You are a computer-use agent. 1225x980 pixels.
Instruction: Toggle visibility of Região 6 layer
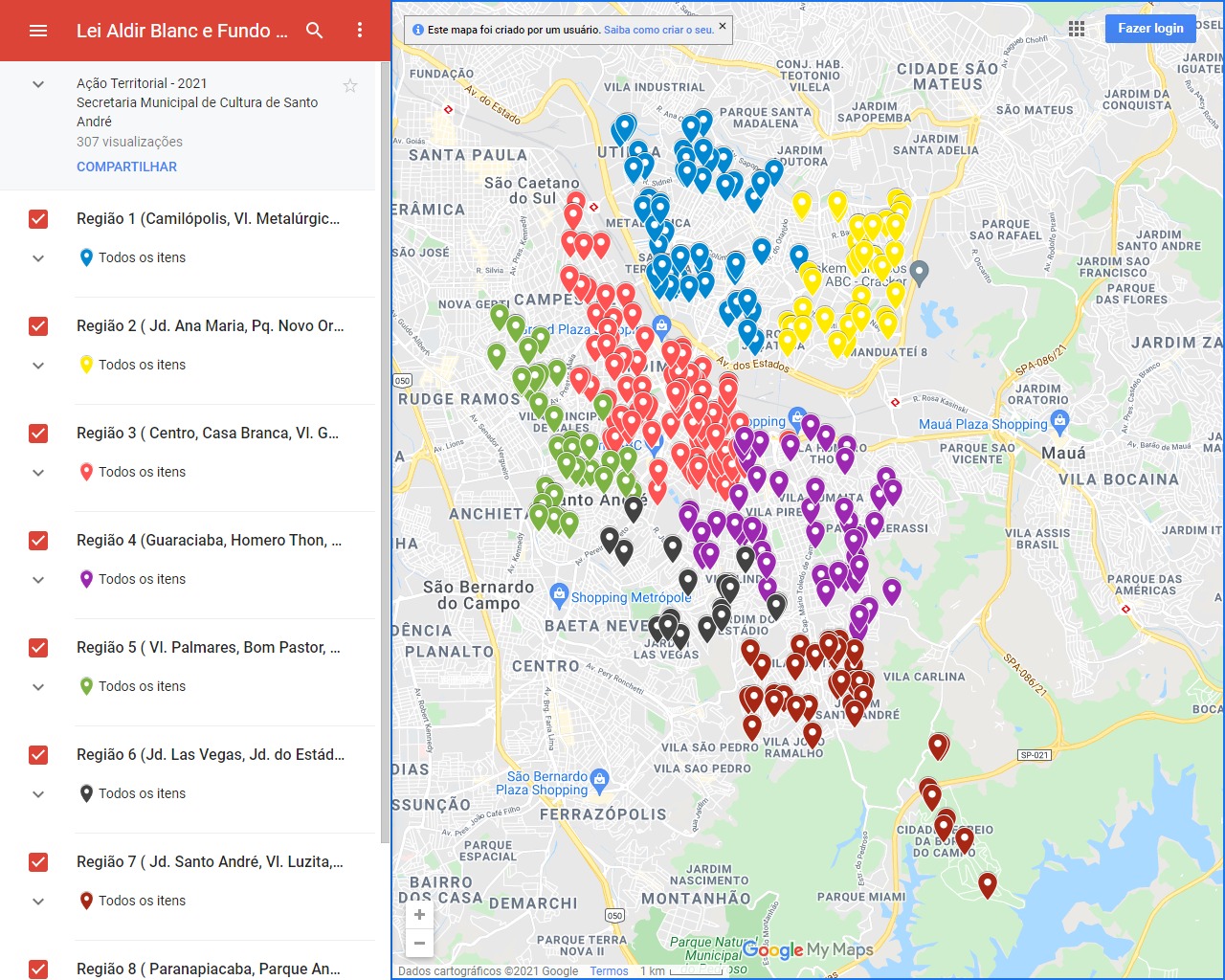[x=38, y=755]
